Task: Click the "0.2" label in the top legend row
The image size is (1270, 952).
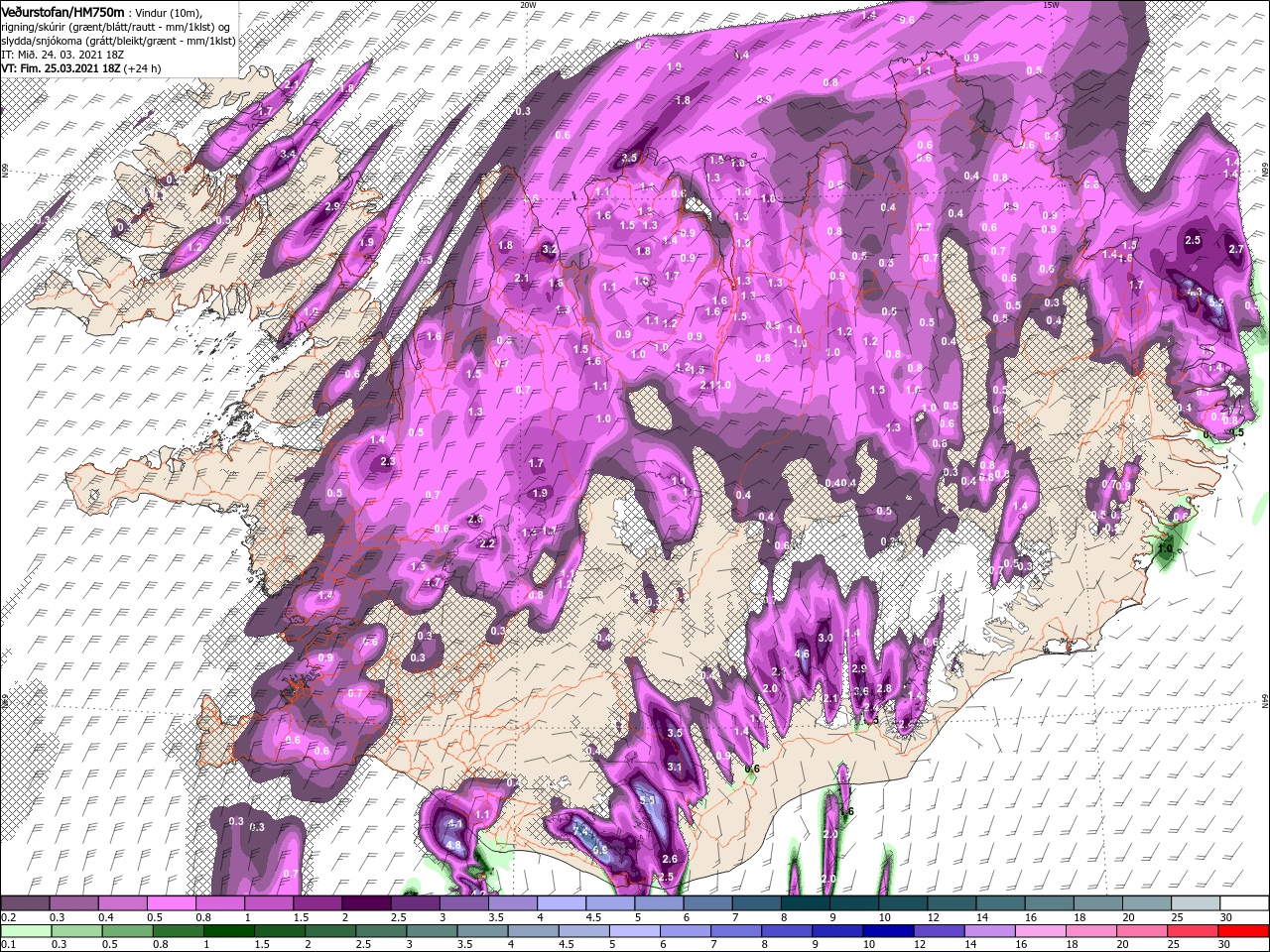Action: click(8, 917)
